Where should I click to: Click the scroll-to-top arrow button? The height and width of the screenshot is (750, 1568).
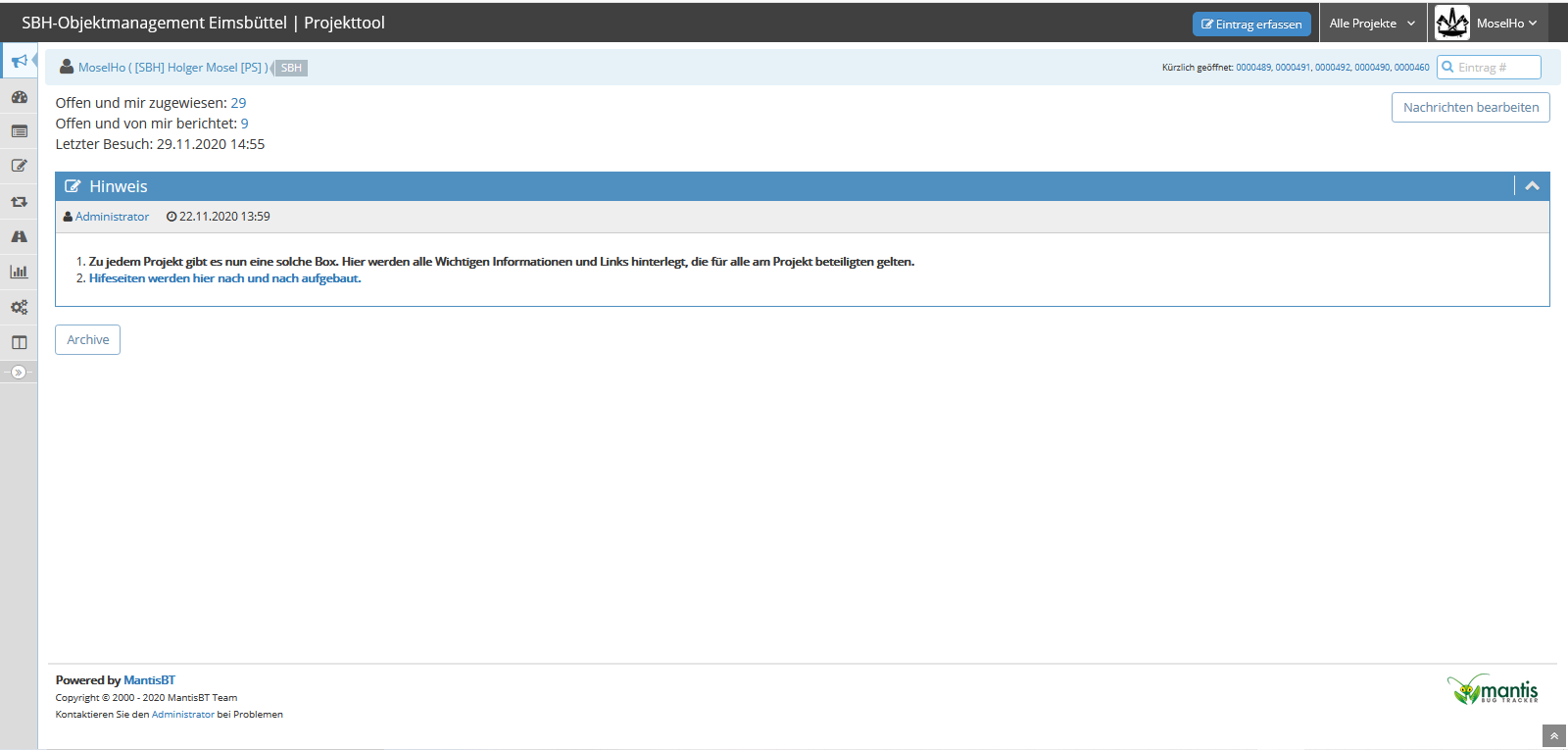point(1554,736)
